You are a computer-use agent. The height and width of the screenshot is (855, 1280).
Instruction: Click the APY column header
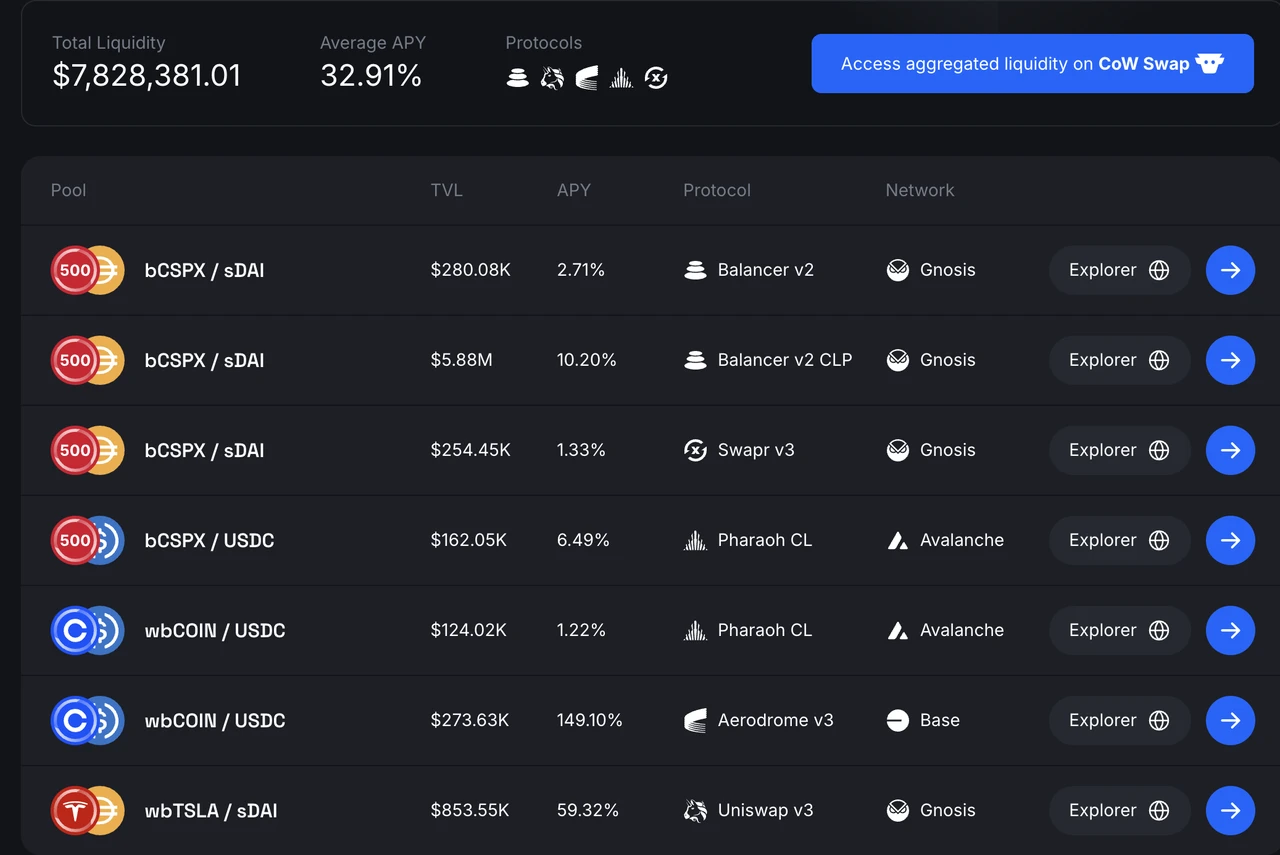pyautogui.click(x=574, y=190)
